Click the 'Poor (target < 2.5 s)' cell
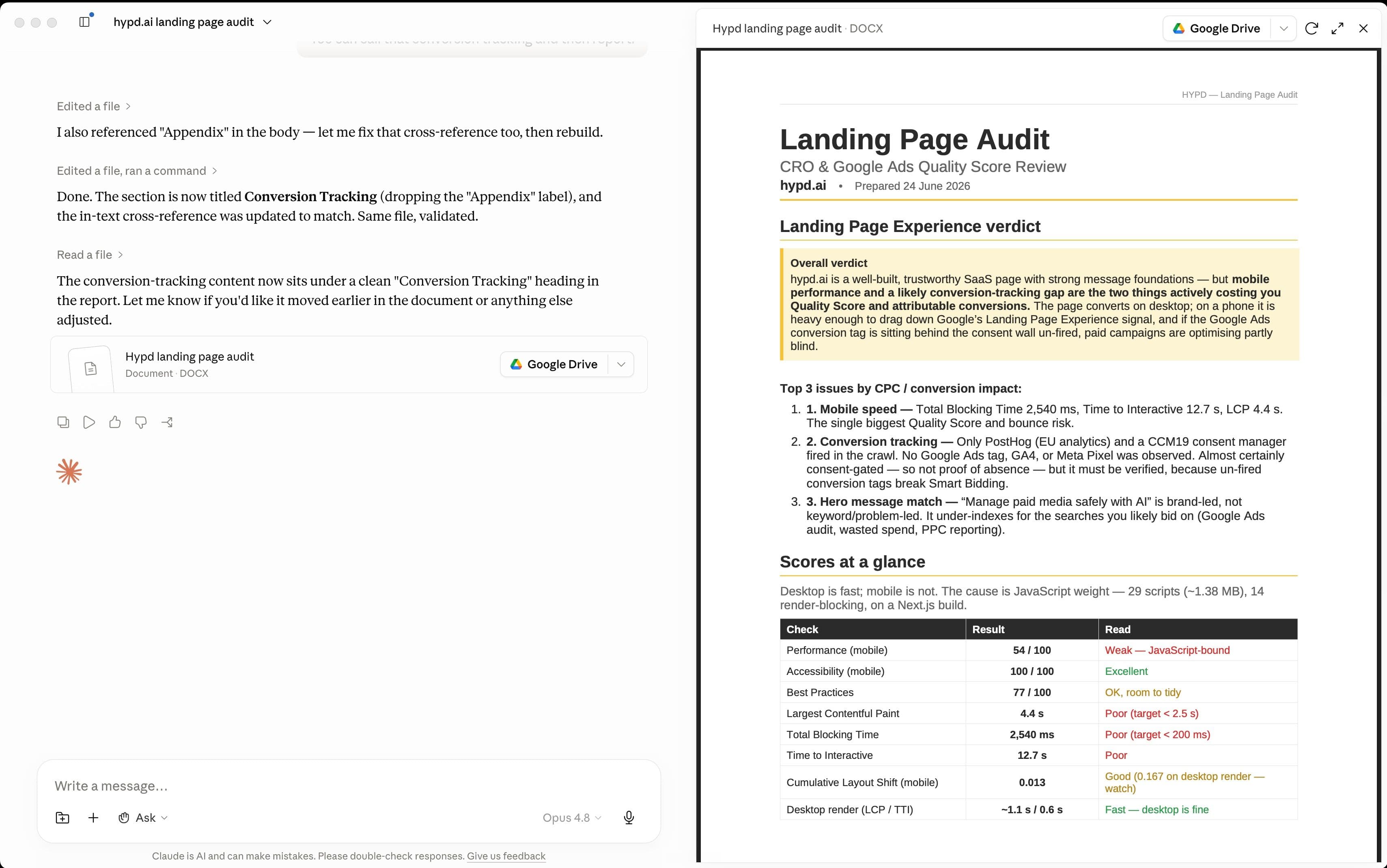The image size is (1387, 868). pyautogui.click(x=1197, y=713)
